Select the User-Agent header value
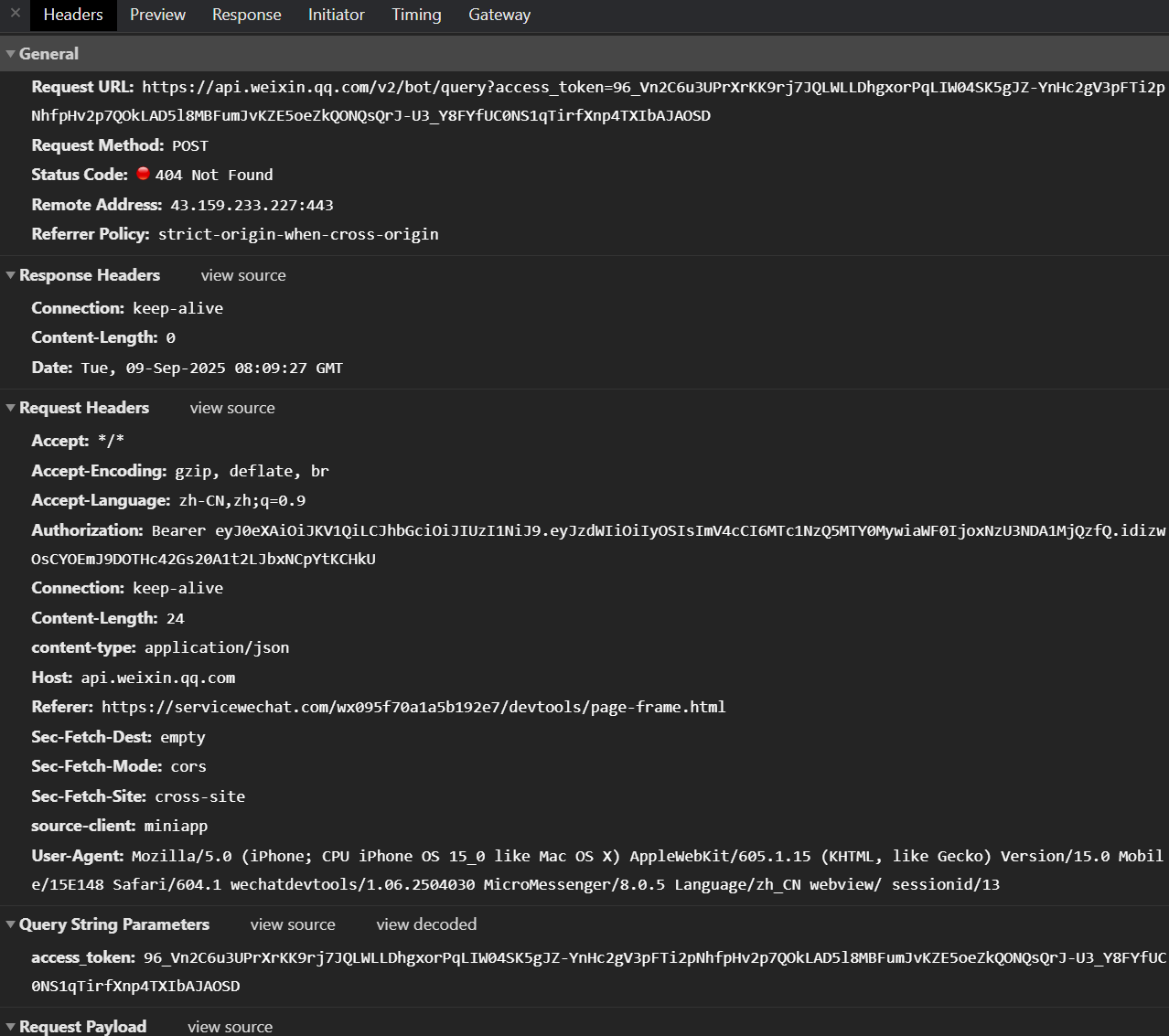Screen dimensions: 1169x1036 (597, 870)
